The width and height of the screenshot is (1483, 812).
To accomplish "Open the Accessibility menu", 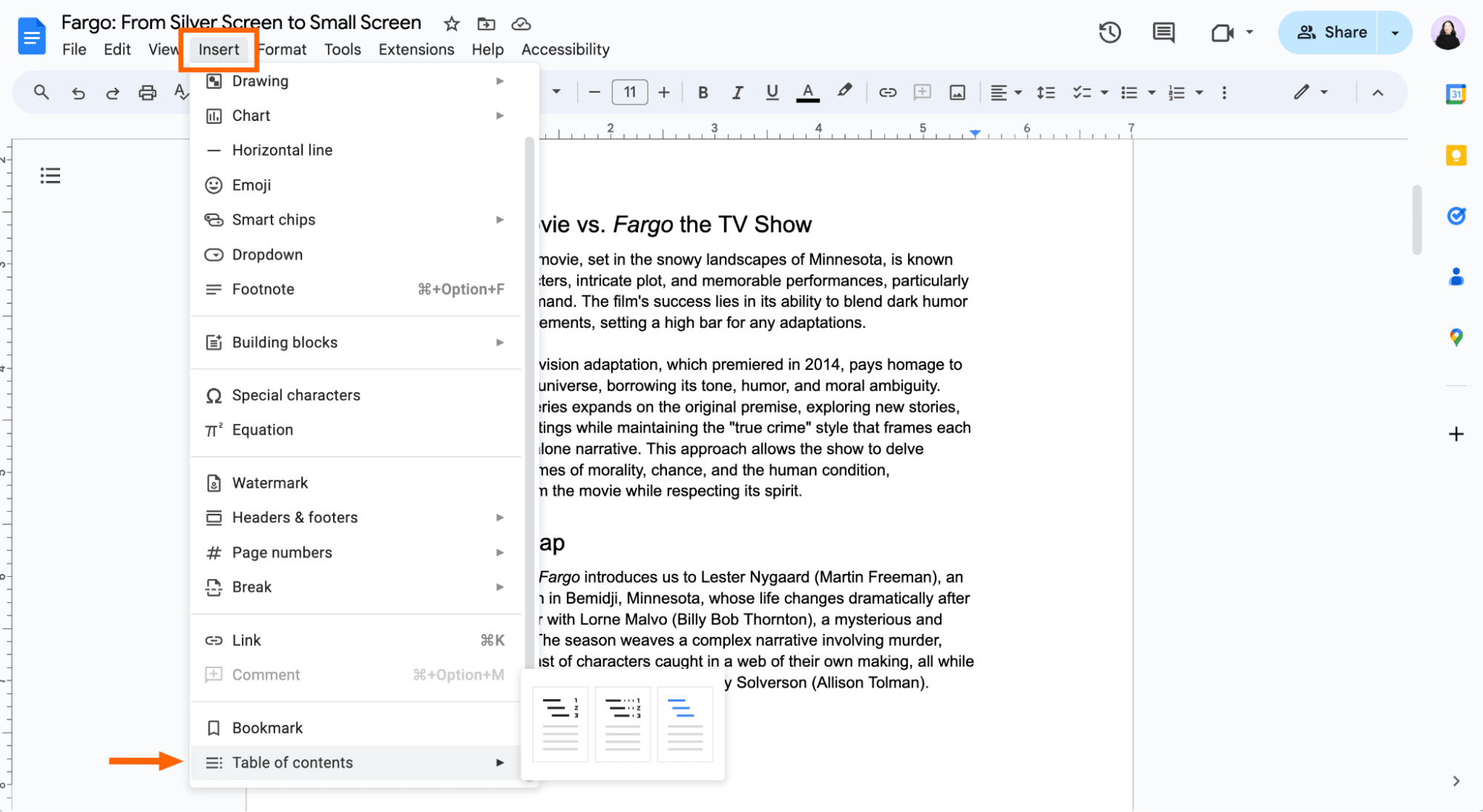I will (x=565, y=50).
